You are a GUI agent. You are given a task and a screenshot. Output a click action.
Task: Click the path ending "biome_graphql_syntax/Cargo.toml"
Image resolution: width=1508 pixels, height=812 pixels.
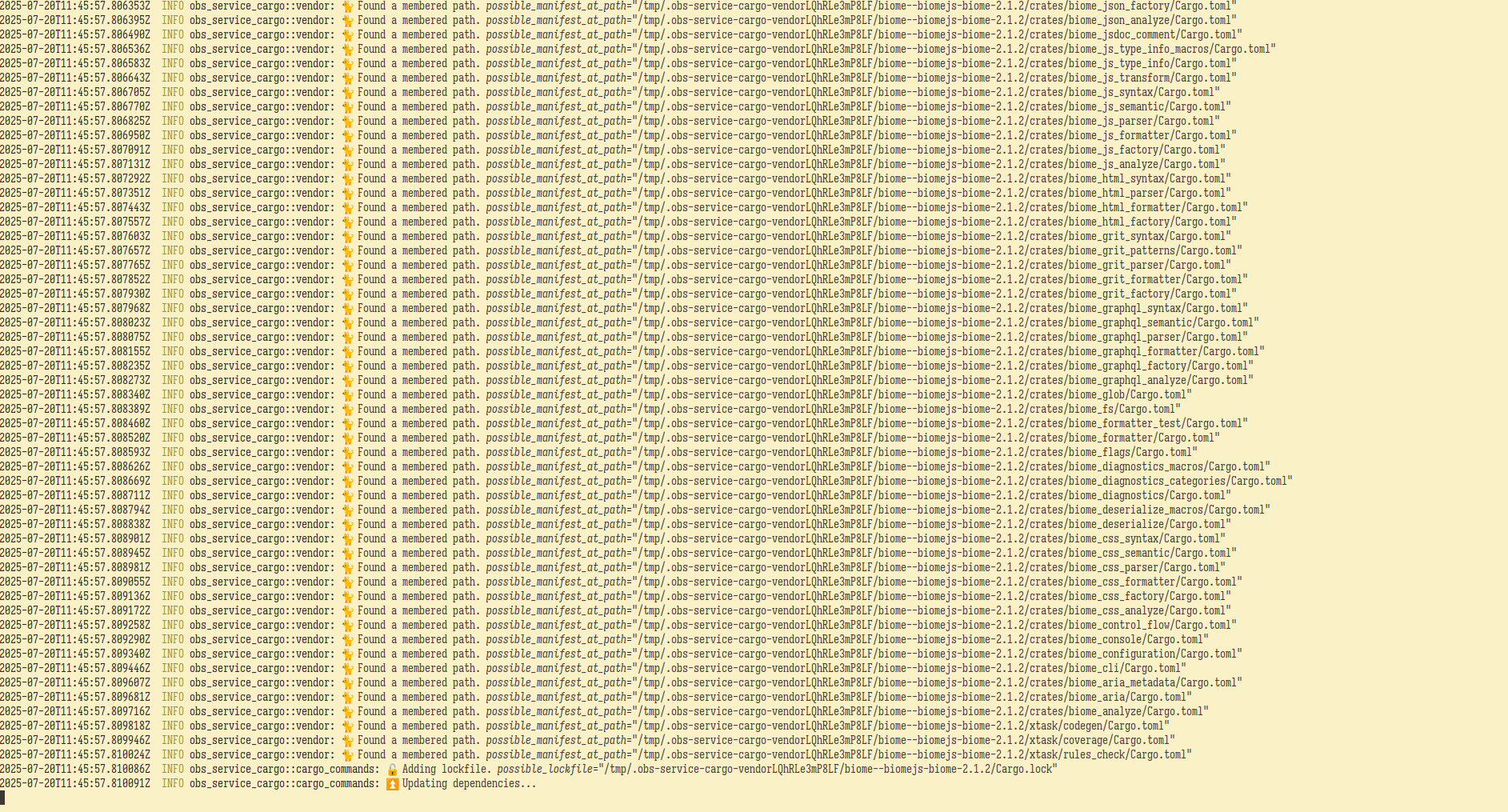[939, 308]
